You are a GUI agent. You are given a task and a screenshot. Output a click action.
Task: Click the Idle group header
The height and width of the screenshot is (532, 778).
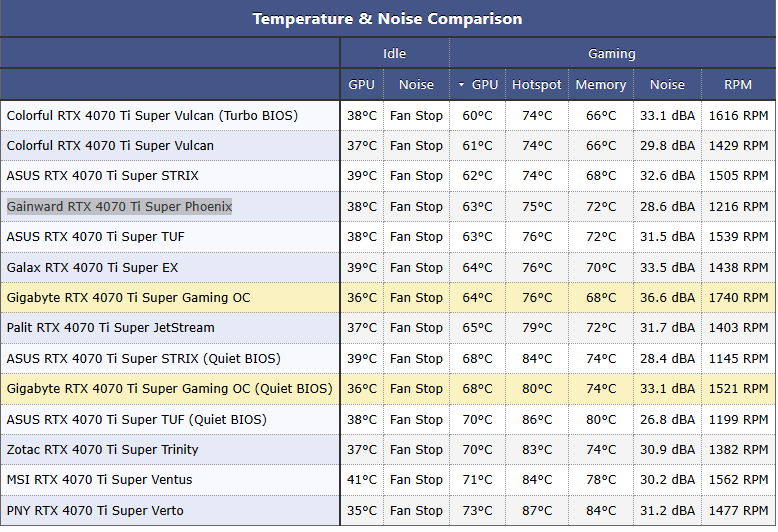point(394,54)
